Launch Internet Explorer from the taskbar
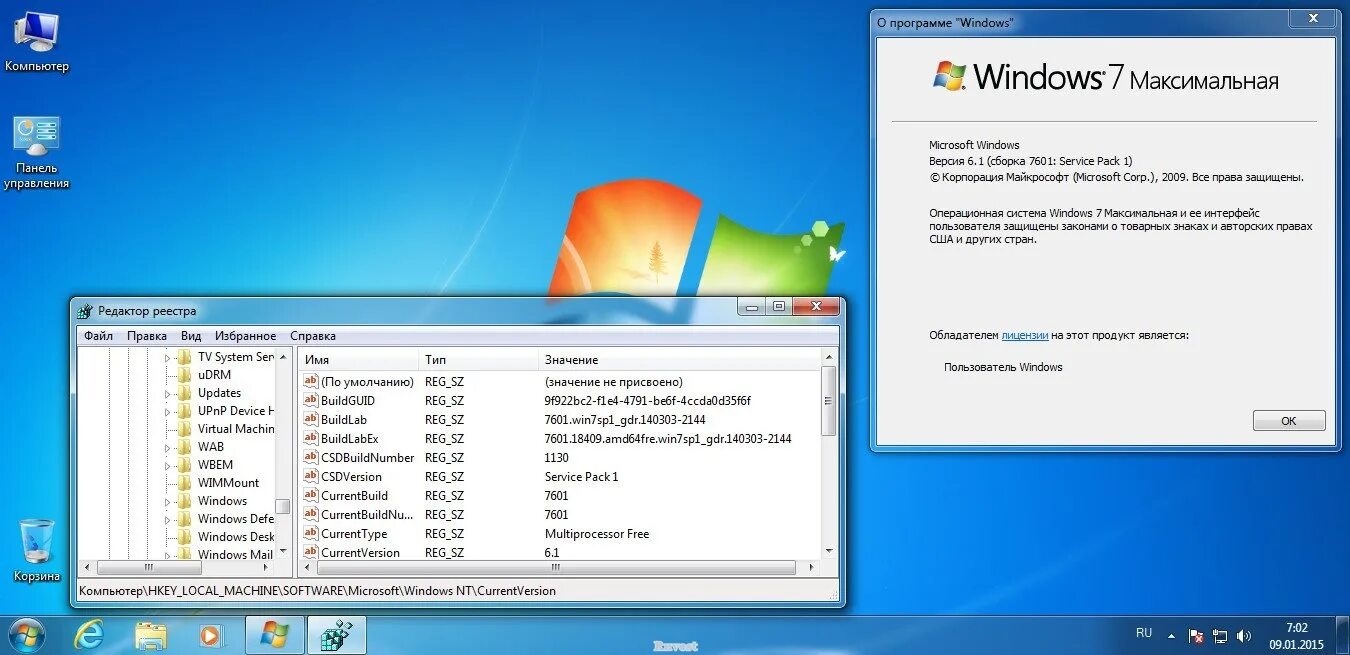The image size is (1350, 655). [89, 635]
